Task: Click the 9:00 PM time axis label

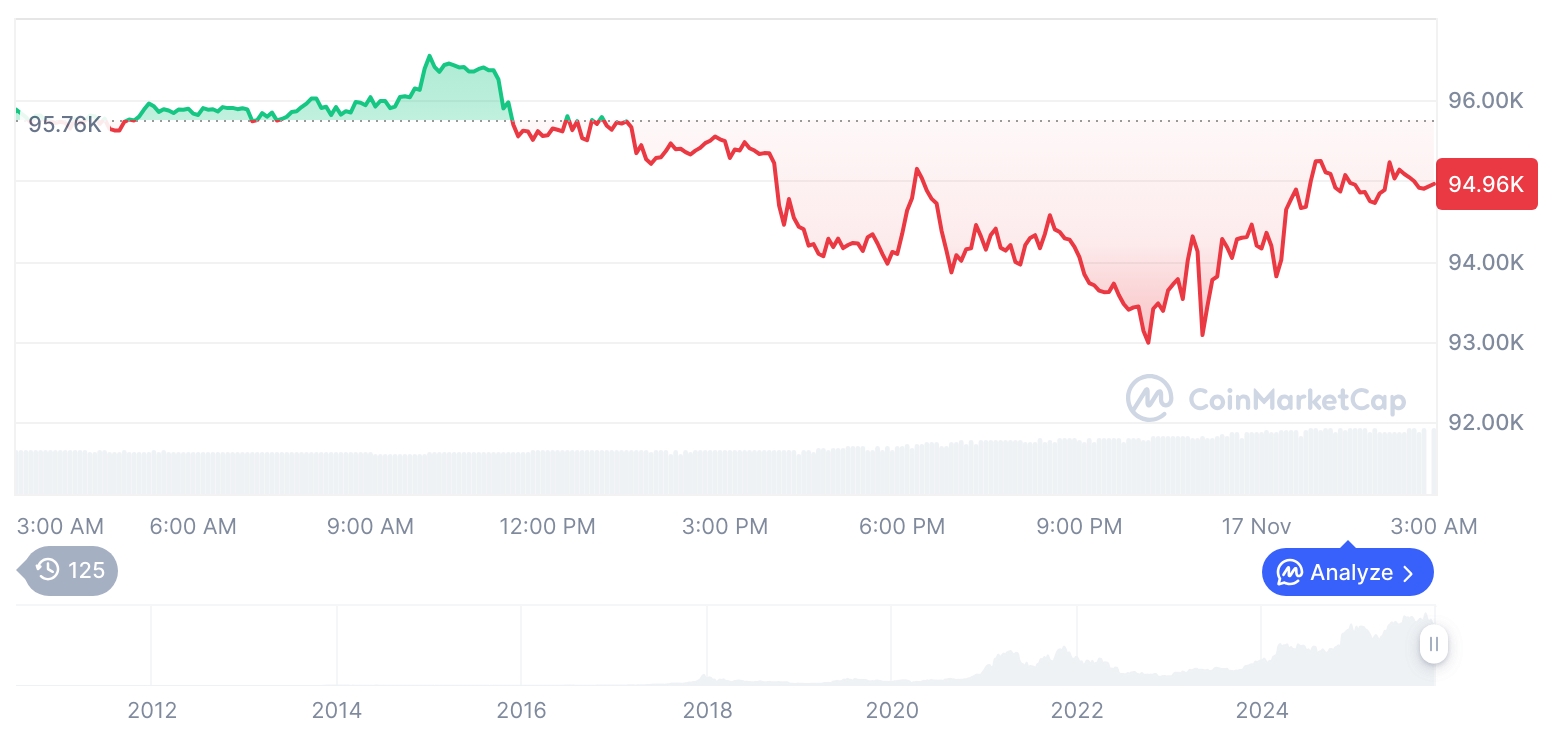Action: (1079, 526)
